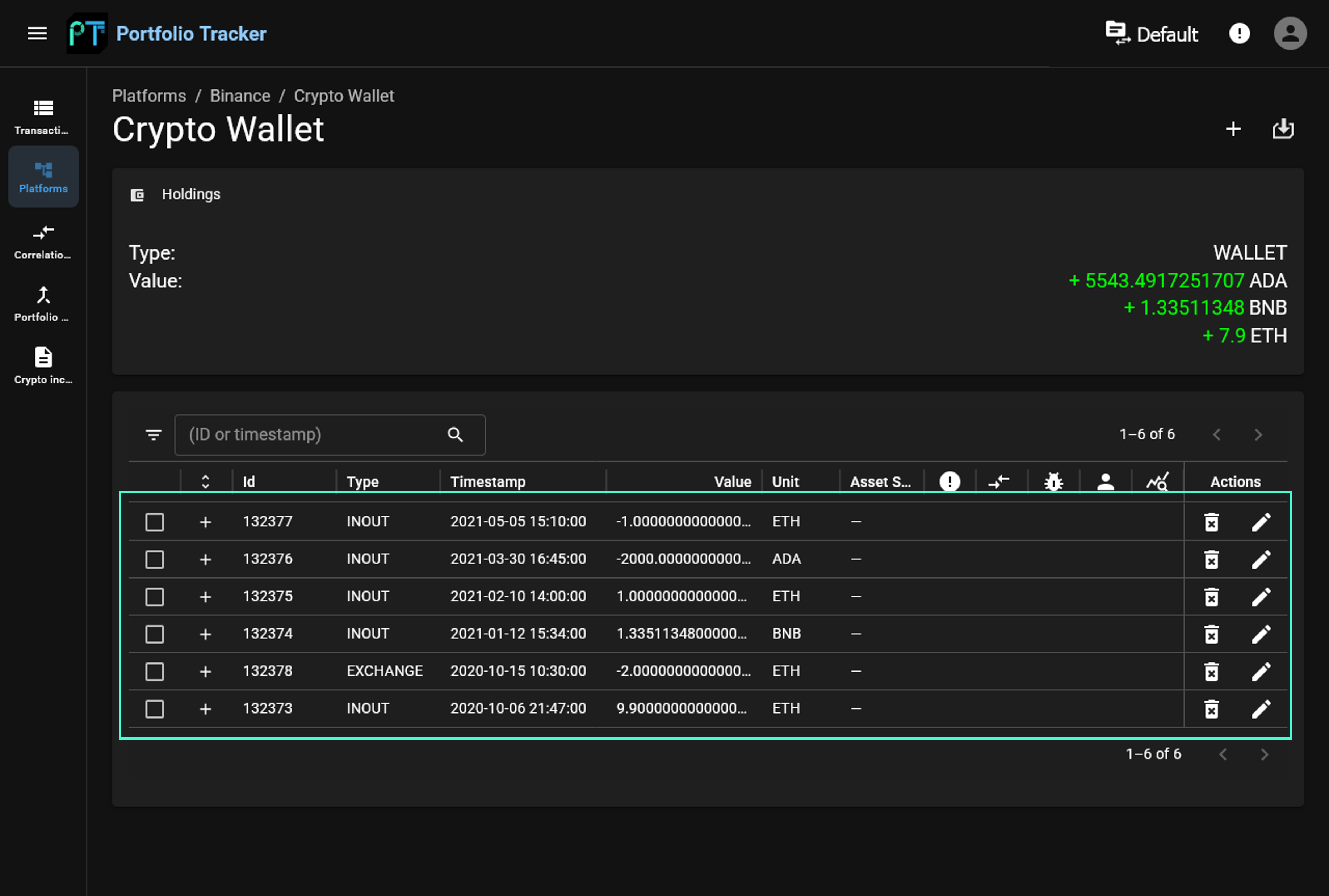Select Platforms in the sidebar
This screenshot has width=1329, height=896.
(43, 177)
